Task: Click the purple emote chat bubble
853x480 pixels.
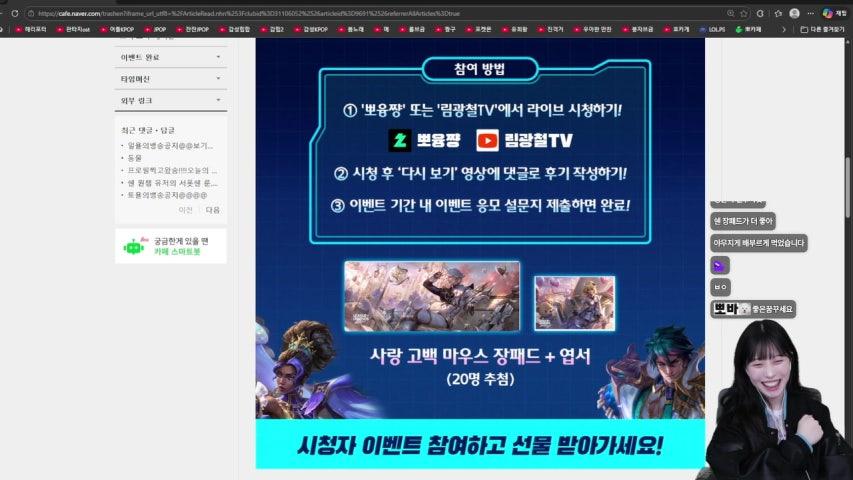Action: click(x=720, y=266)
